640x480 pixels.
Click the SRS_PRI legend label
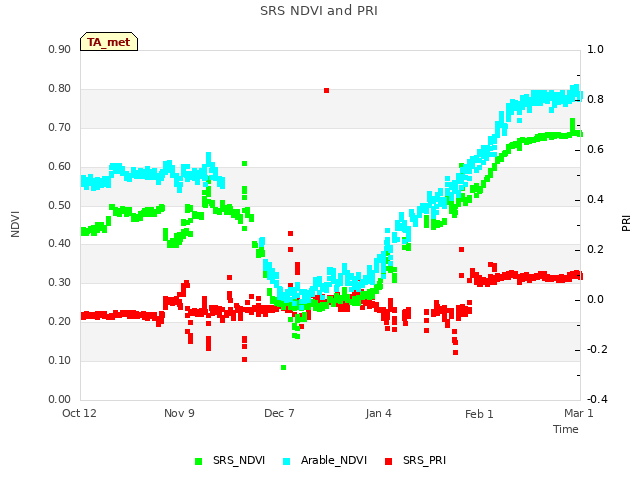[424, 460]
